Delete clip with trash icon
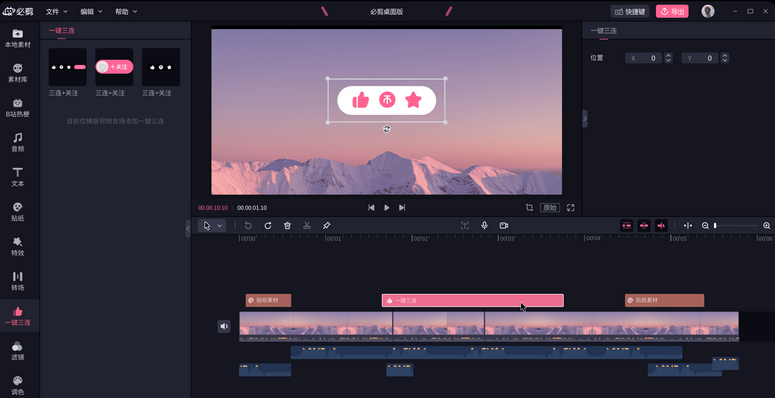775x398 pixels. pyautogui.click(x=287, y=225)
